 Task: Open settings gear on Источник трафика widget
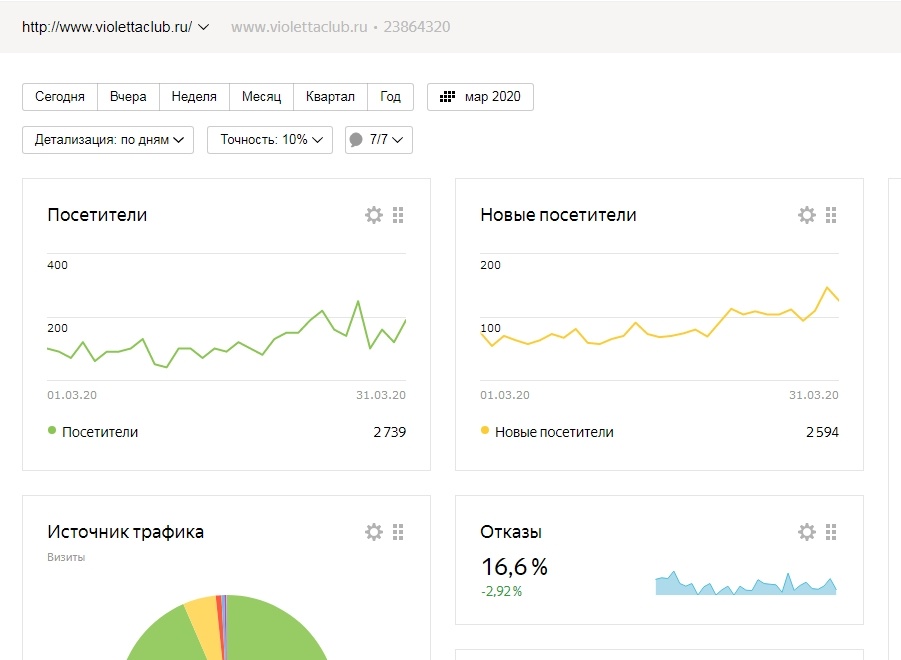373,532
